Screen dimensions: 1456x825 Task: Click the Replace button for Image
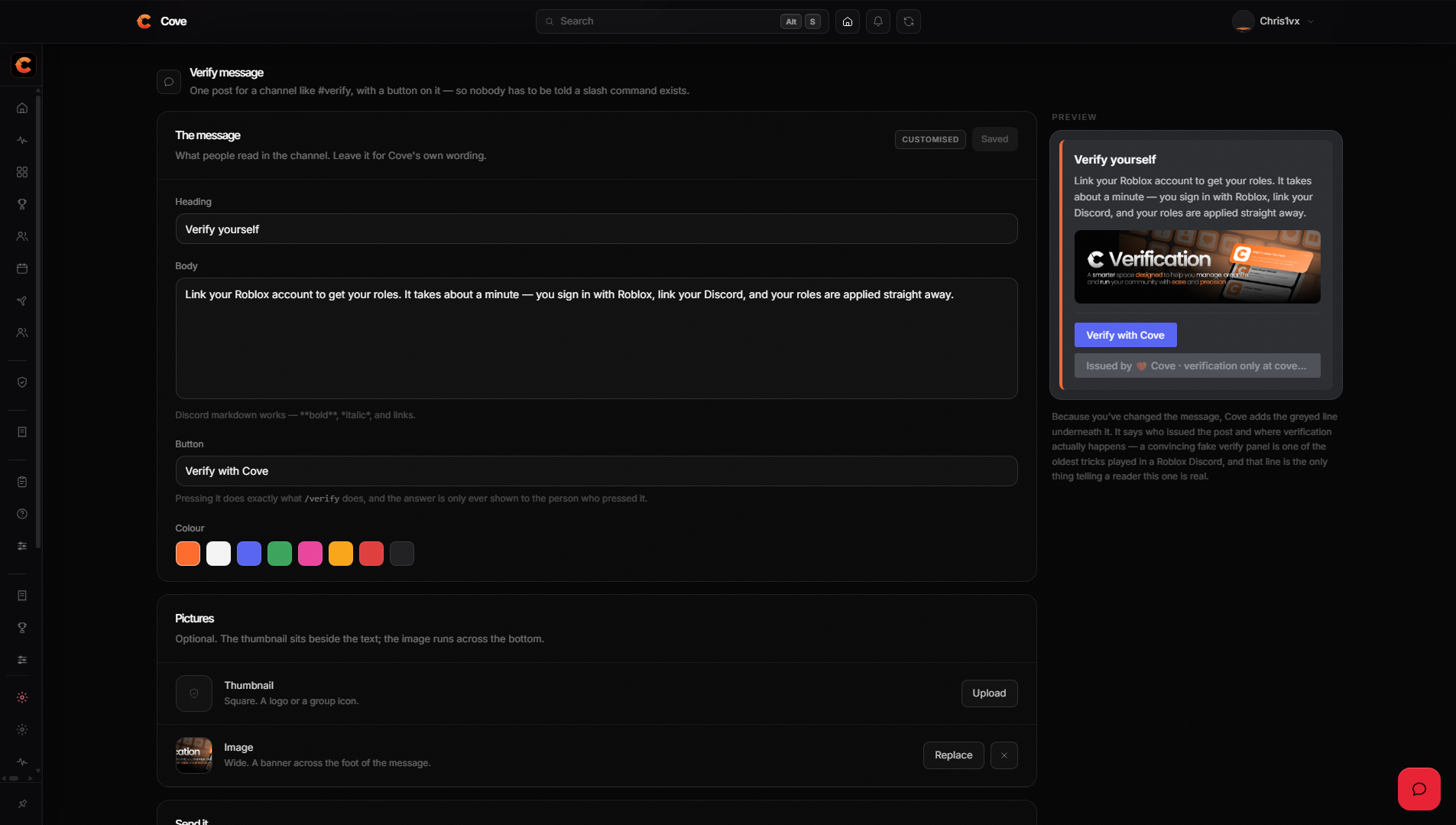(953, 755)
